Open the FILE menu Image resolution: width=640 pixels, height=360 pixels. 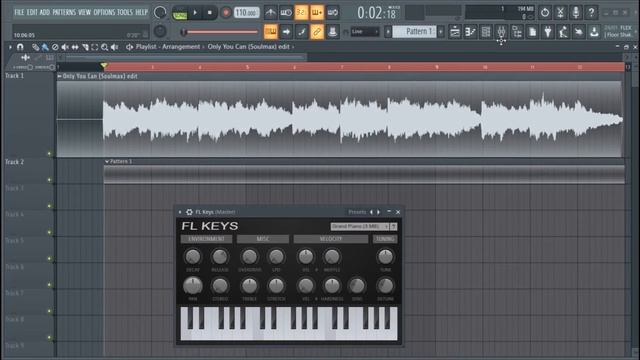19,12
